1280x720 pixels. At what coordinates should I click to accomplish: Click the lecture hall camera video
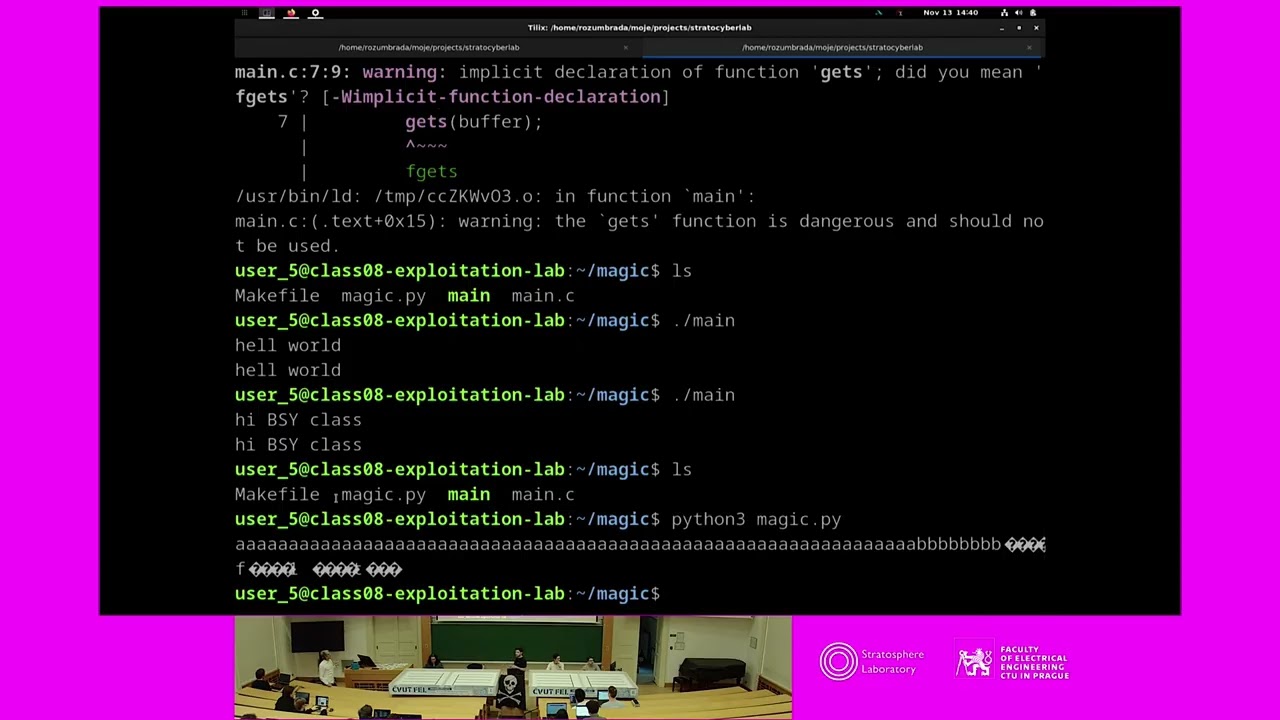tap(513, 667)
